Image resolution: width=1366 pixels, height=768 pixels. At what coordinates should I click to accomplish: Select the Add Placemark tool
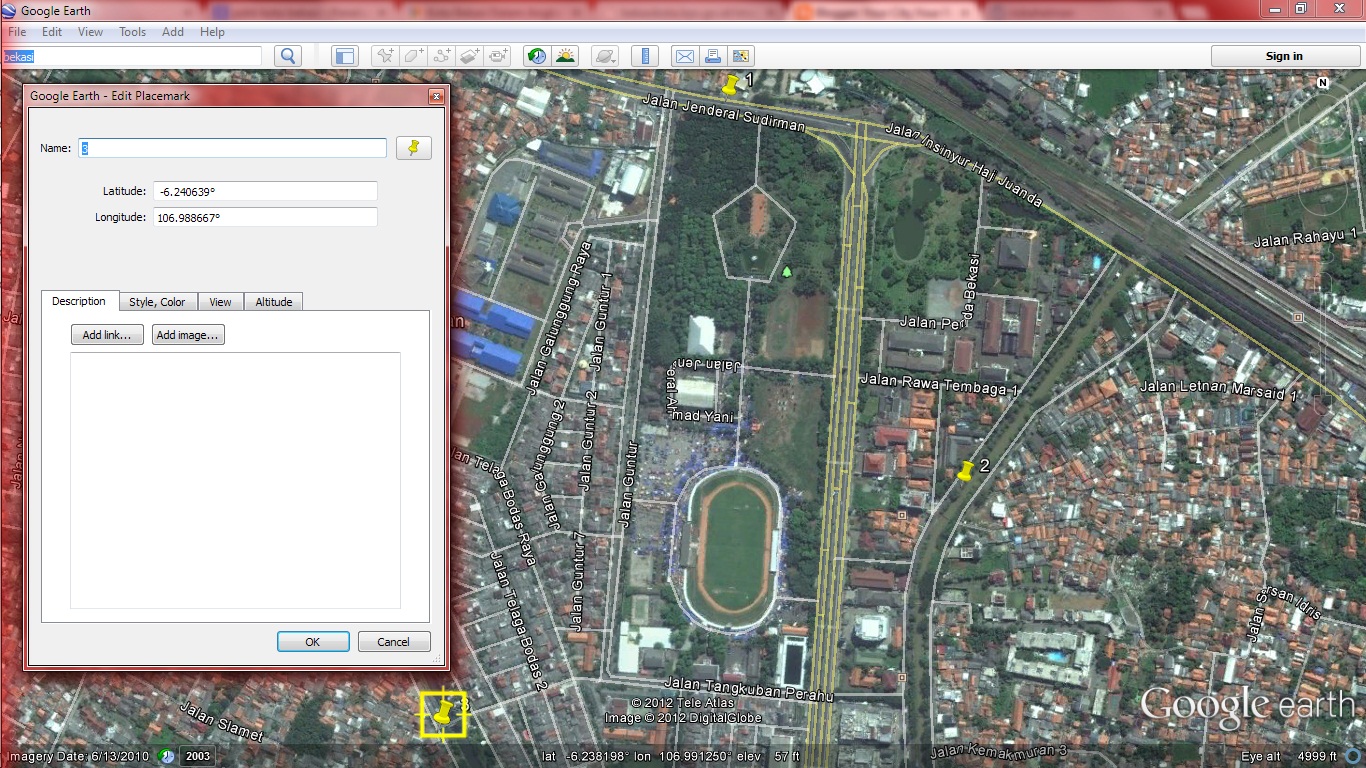[x=384, y=56]
